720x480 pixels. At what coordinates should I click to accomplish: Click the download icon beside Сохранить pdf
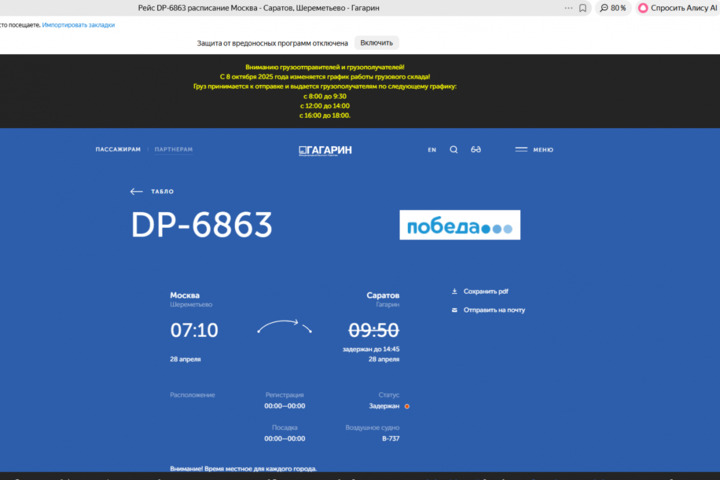coord(455,291)
